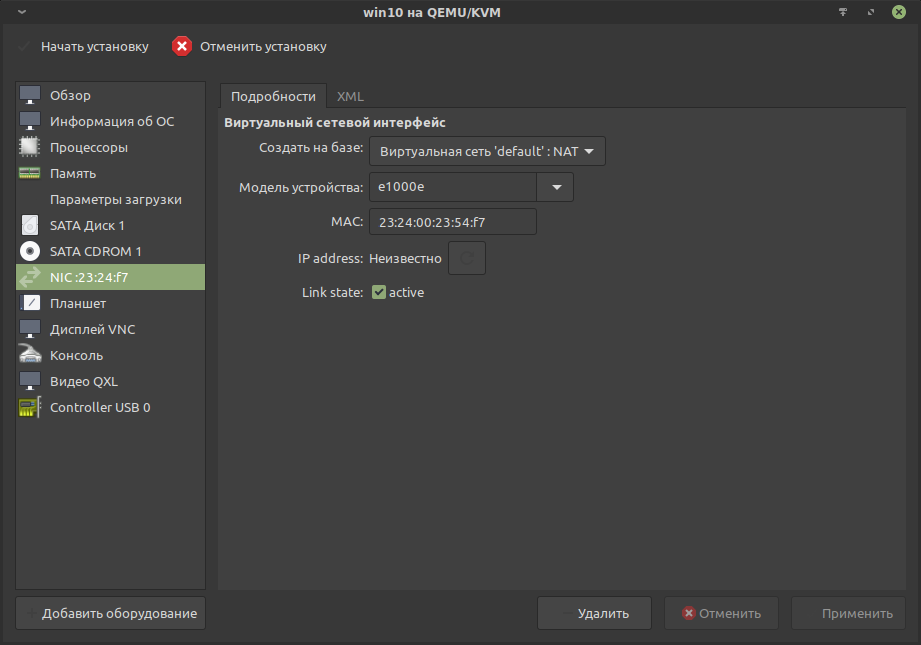The height and width of the screenshot is (645, 921).
Task: Select the SATA CDROM 1 disc icon
Action: [30, 251]
